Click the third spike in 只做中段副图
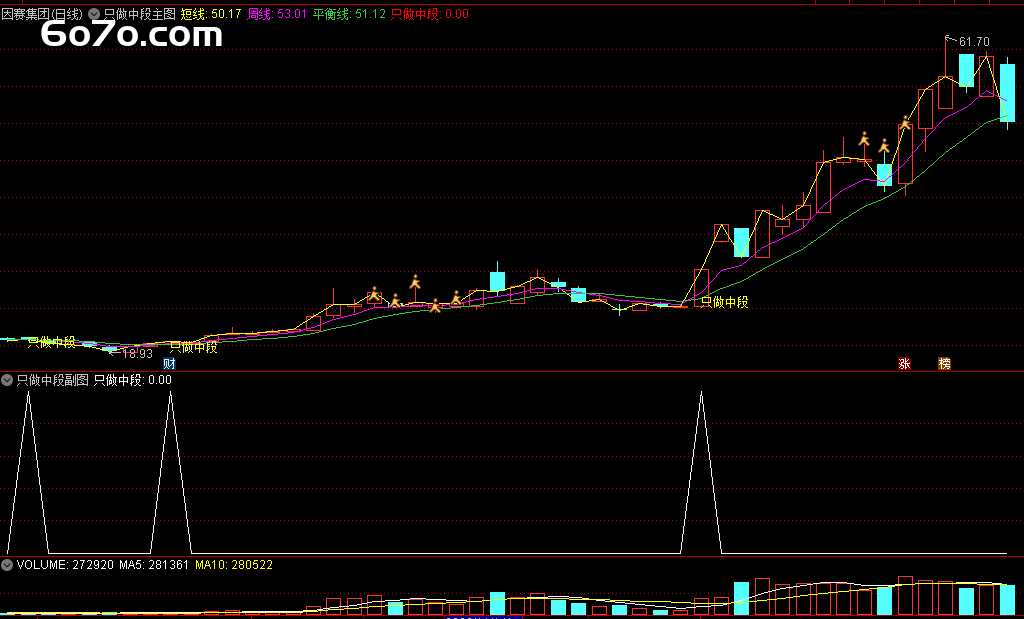Image resolution: width=1024 pixels, height=619 pixels. coord(701,473)
